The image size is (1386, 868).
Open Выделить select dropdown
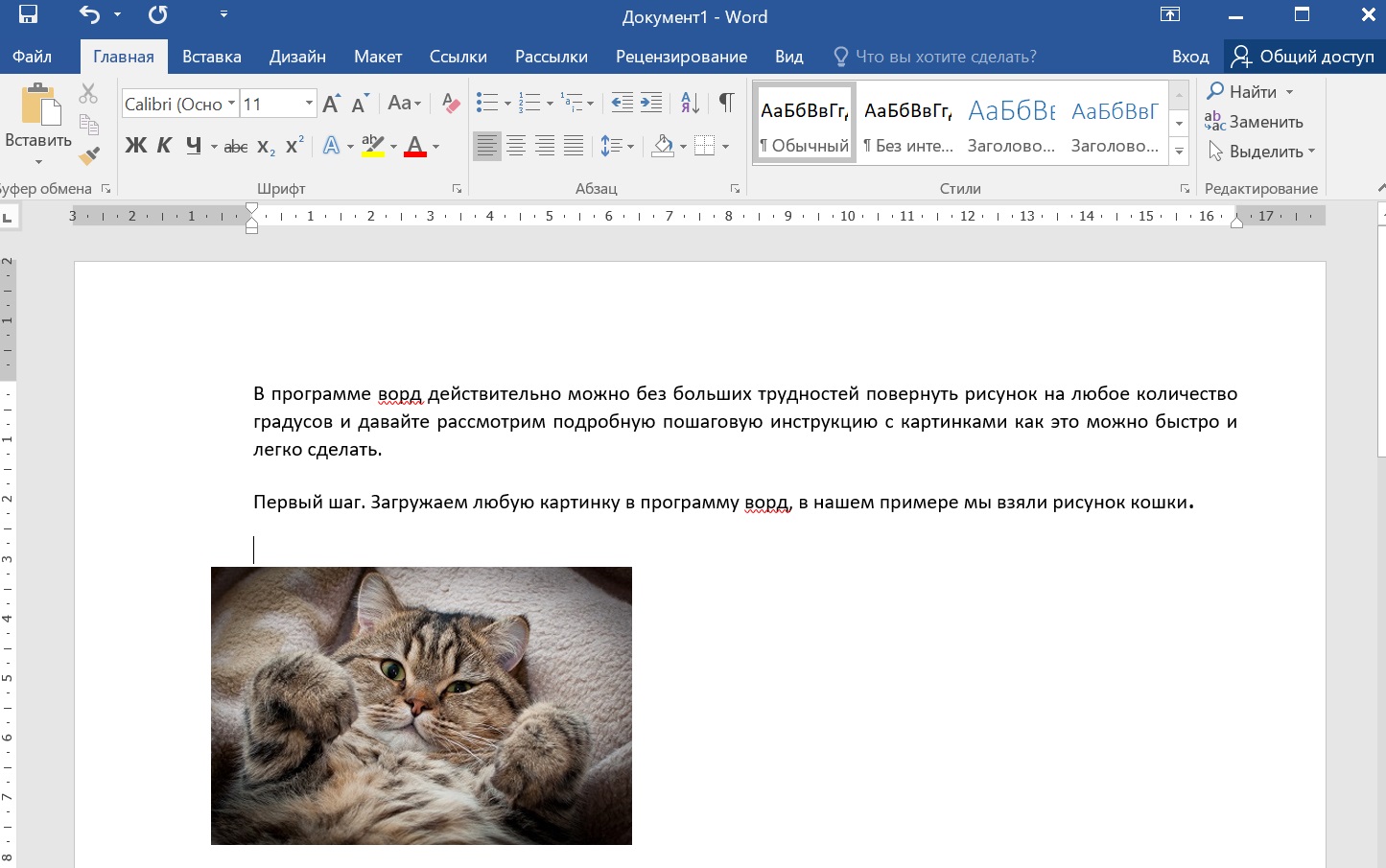tap(1262, 152)
